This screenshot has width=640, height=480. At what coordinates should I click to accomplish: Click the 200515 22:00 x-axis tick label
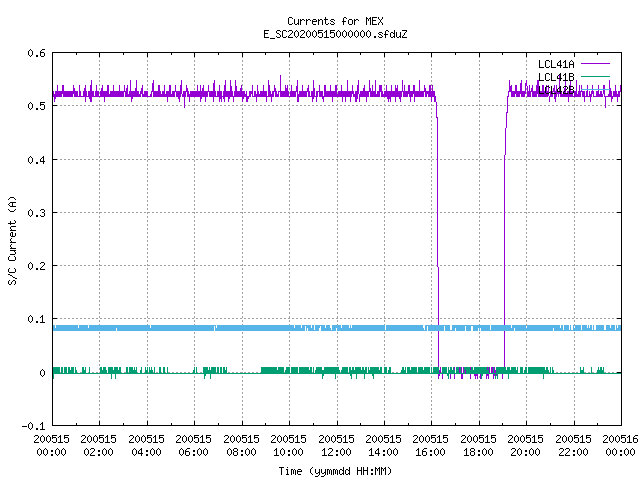point(573,446)
